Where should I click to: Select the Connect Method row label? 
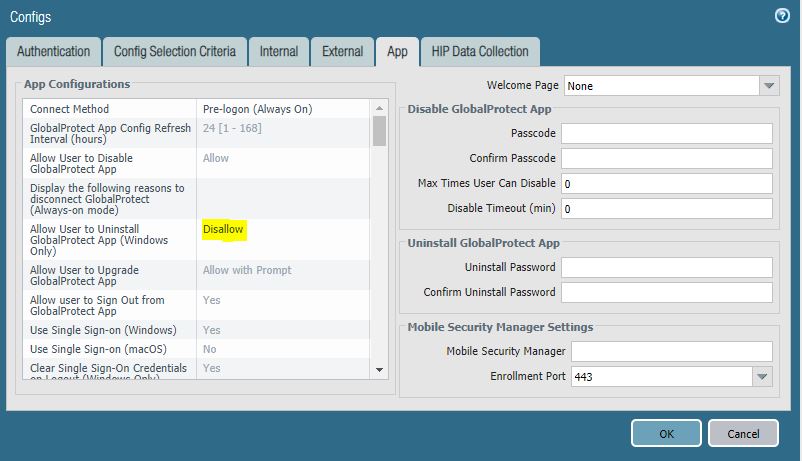point(69,109)
